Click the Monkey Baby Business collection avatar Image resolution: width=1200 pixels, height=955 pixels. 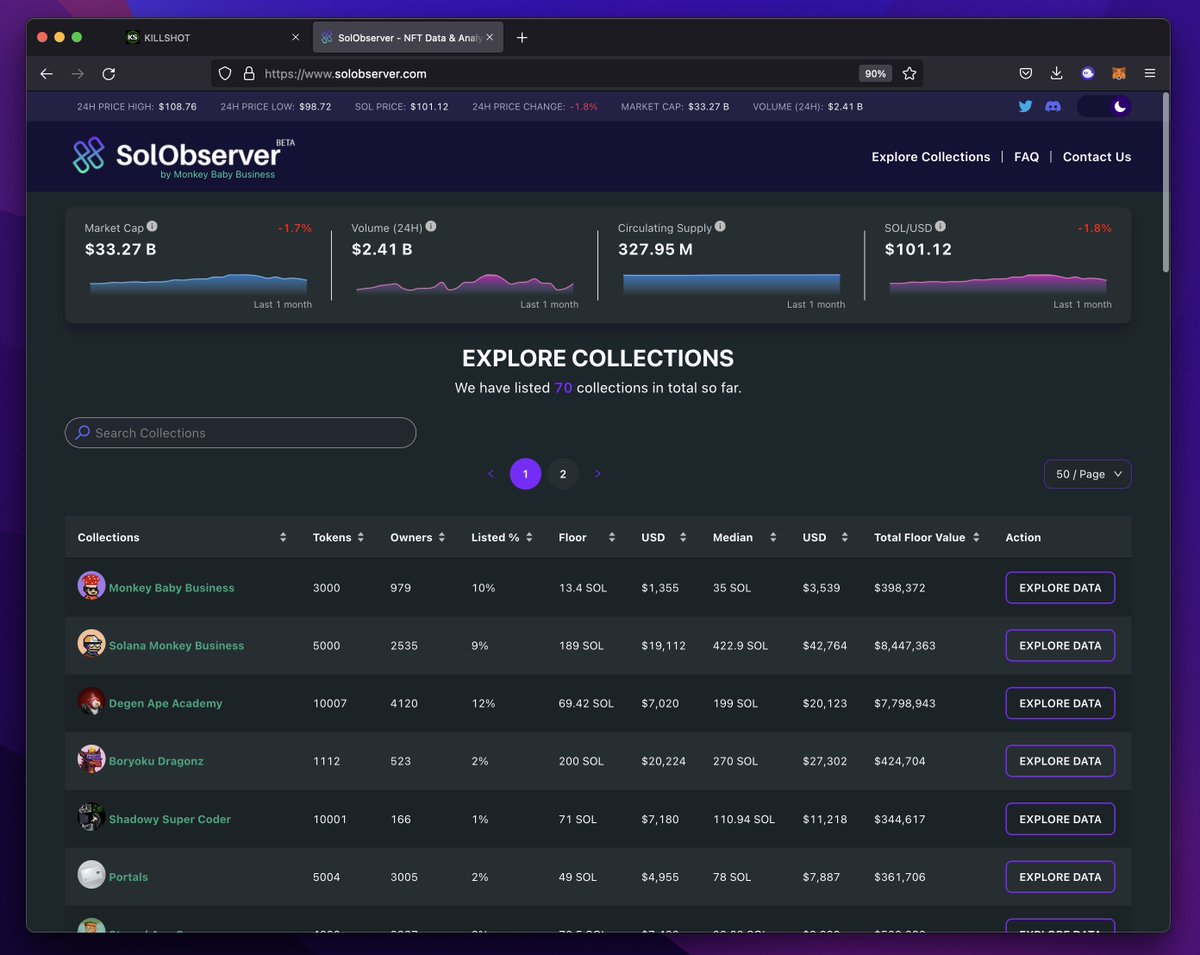(x=92, y=587)
